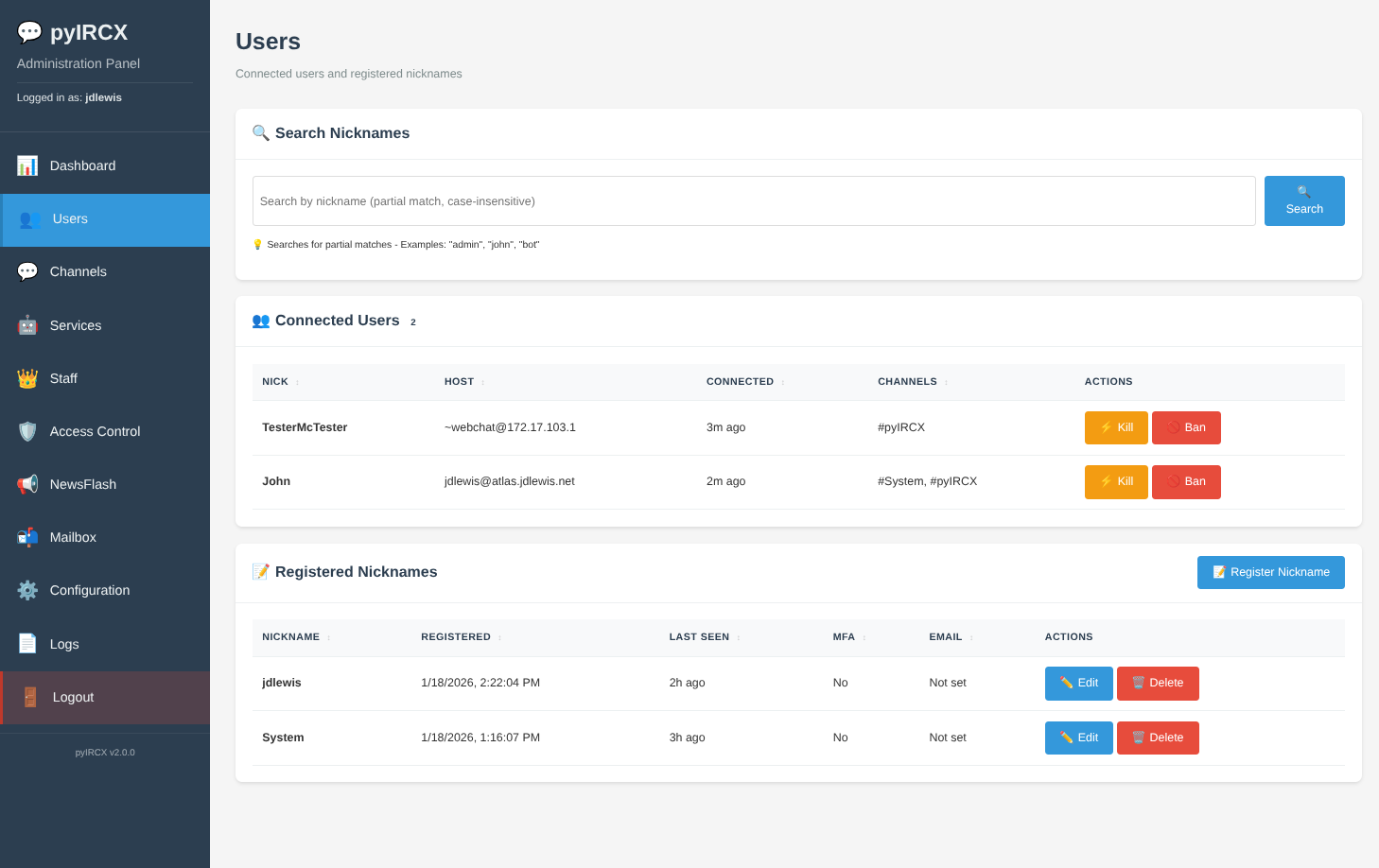Click the Mailbox icon in the sidebar
1379x868 pixels.
tap(26, 536)
